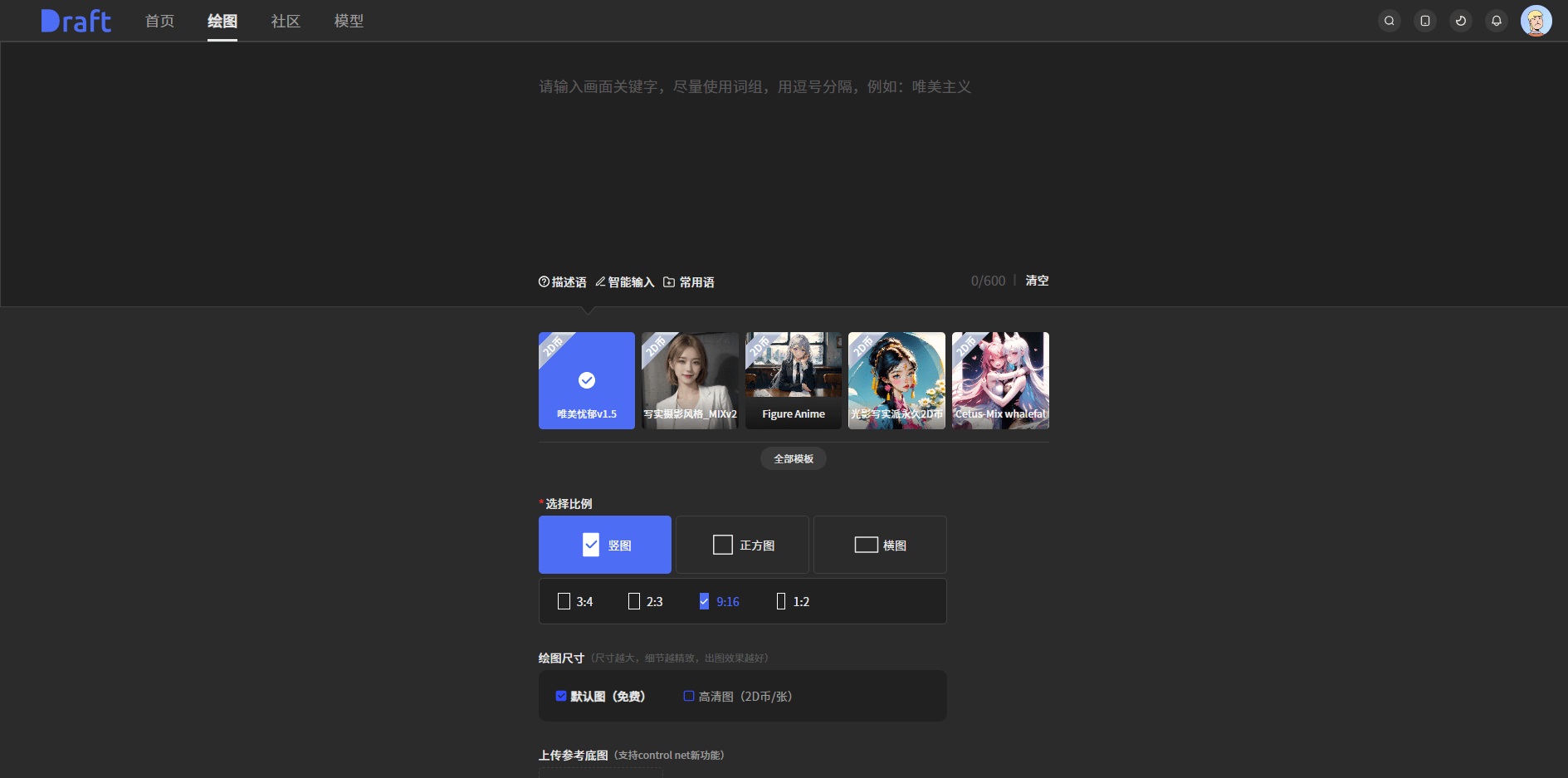Open 智能输入 smart input
This screenshot has height=778, width=1568.
pos(624,282)
